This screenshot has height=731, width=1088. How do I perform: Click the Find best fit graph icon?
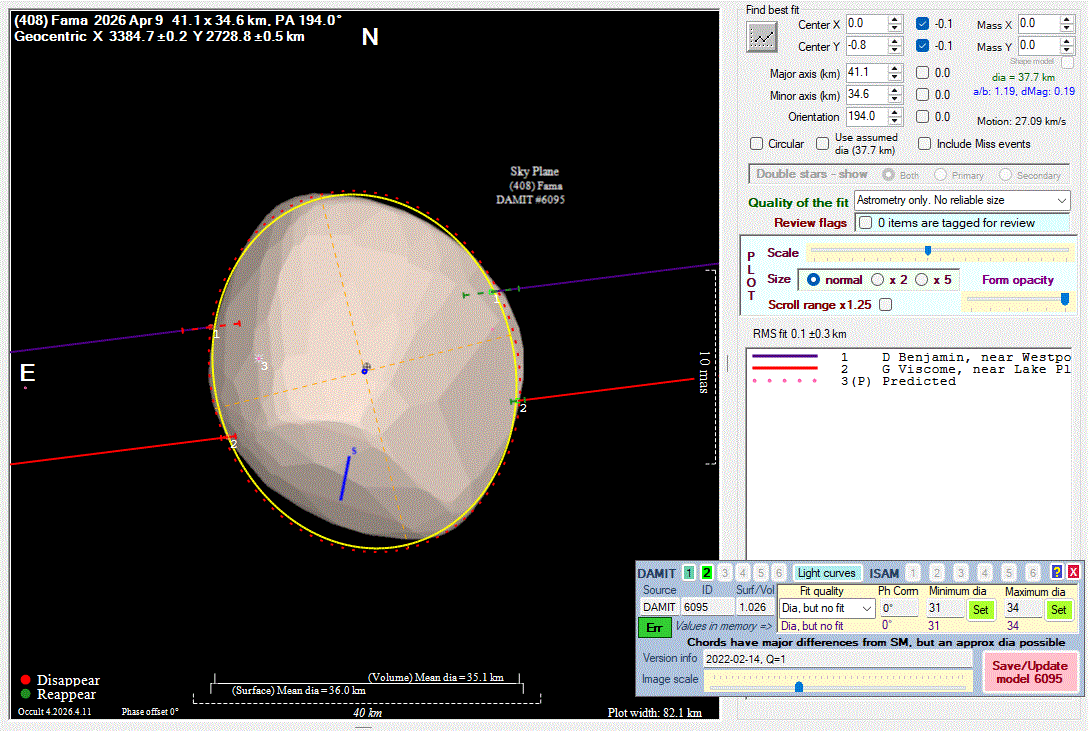(762, 36)
